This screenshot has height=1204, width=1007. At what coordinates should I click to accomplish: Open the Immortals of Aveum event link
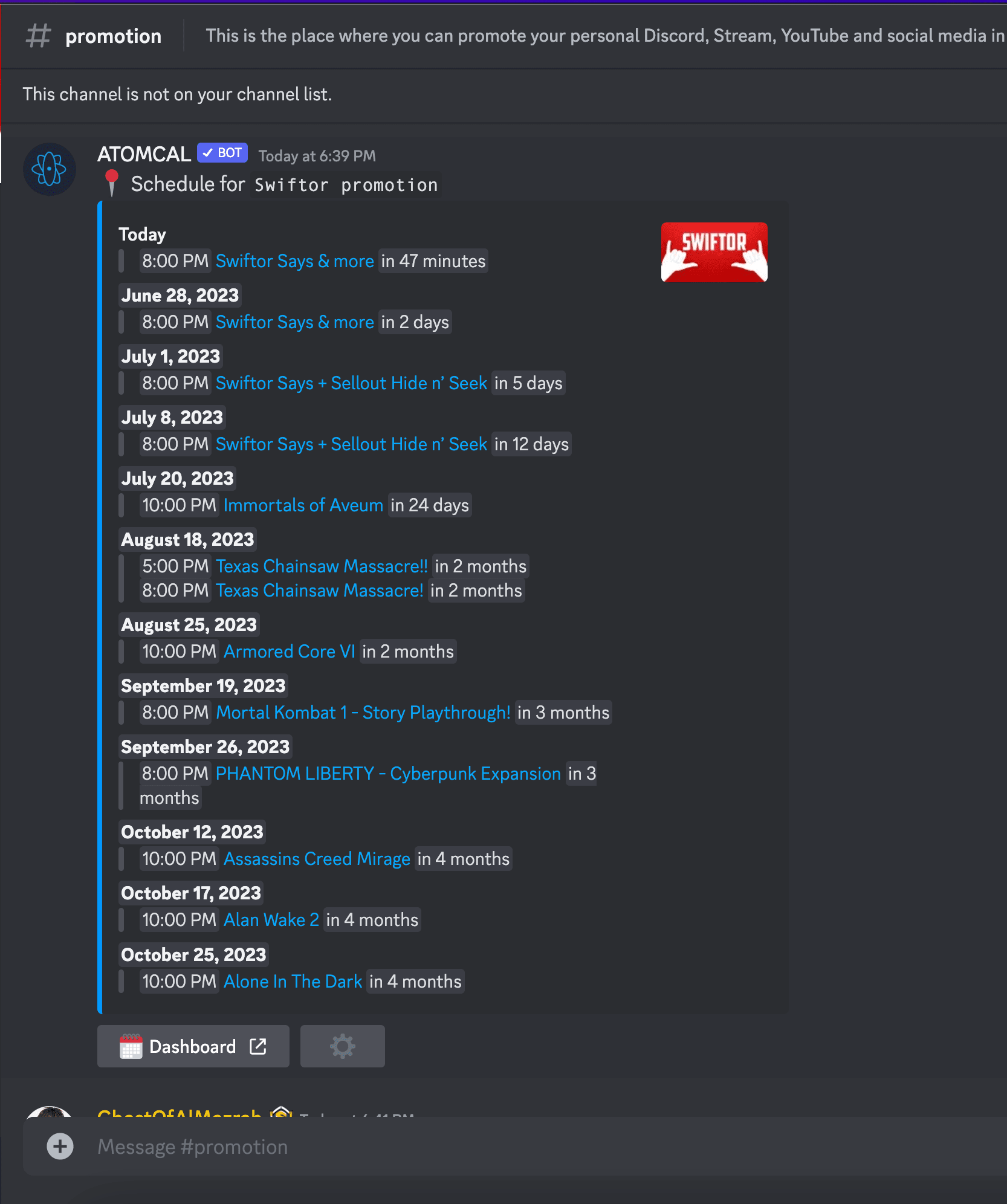tap(303, 505)
